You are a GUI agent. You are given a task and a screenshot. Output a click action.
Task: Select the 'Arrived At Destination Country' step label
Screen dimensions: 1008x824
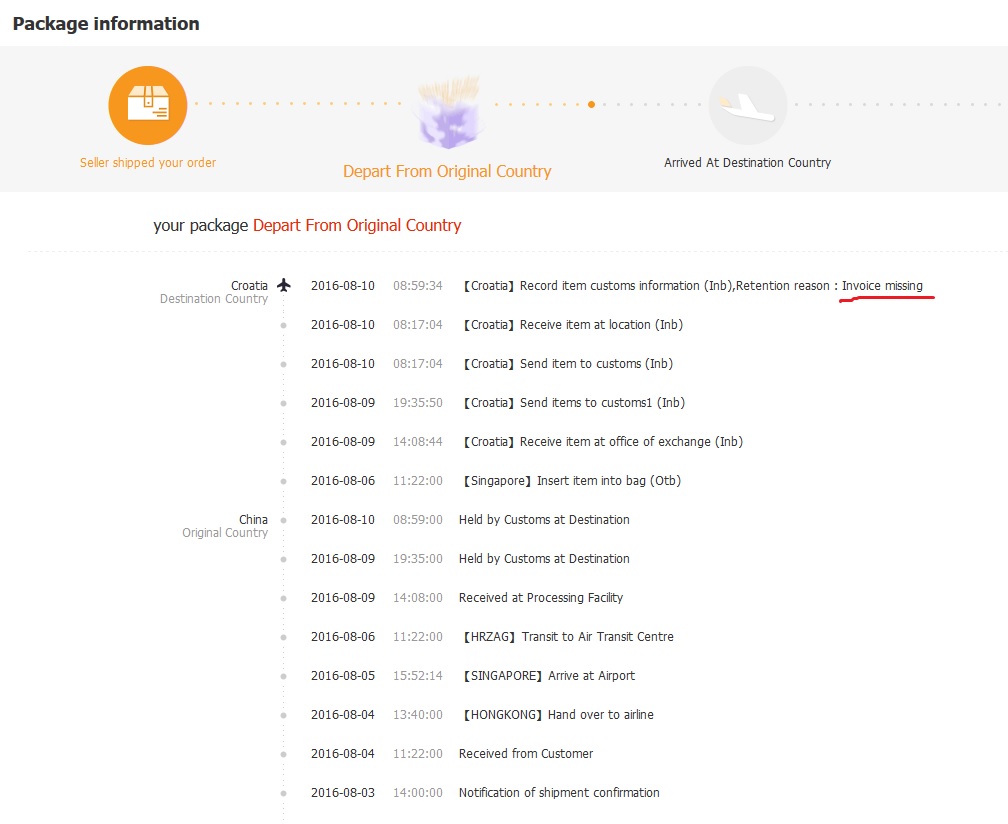click(747, 162)
